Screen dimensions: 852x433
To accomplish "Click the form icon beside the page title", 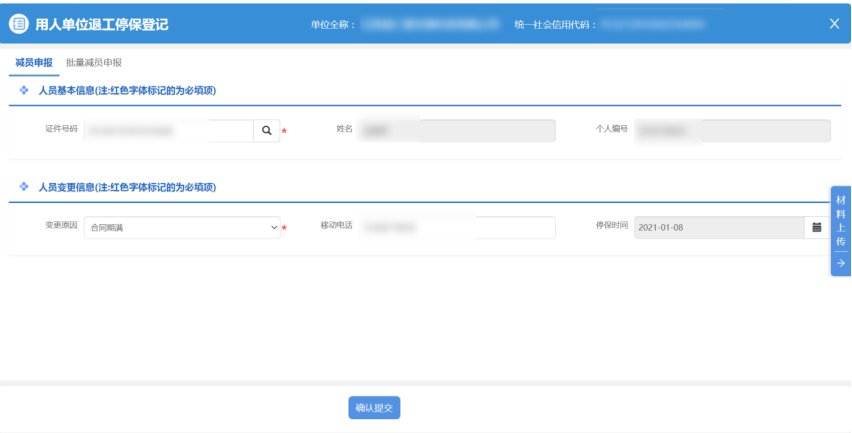I will tap(19, 24).
